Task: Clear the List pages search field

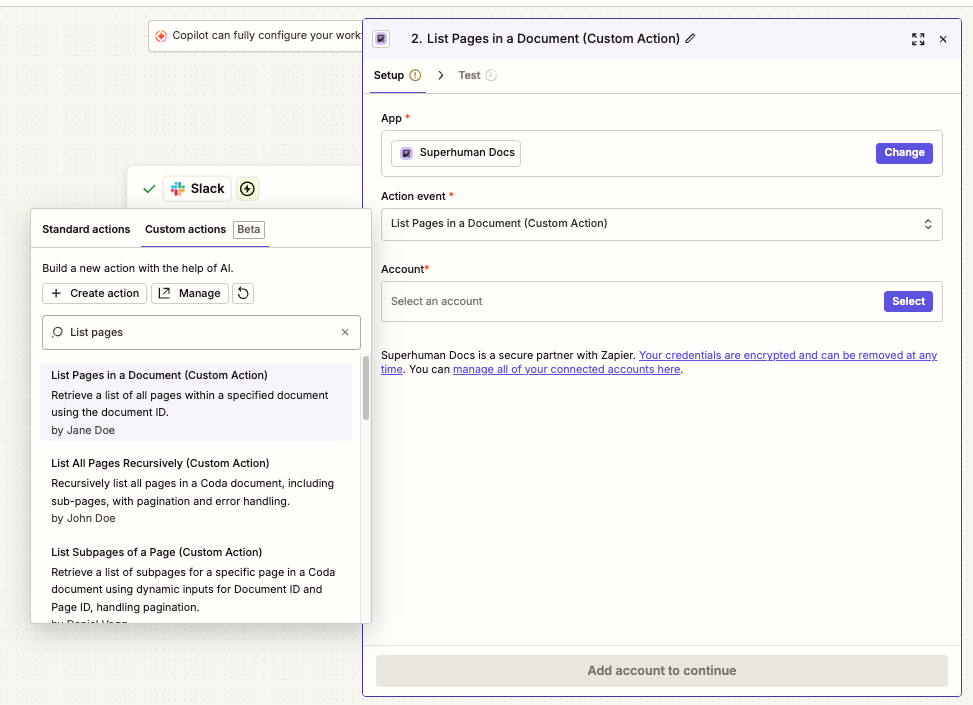Action: pyautogui.click(x=345, y=332)
